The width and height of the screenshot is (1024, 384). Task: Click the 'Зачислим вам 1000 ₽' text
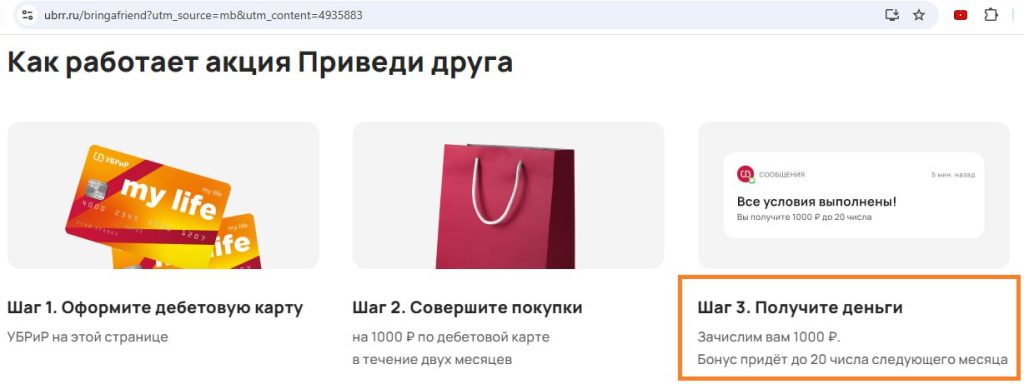(x=769, y=338)
